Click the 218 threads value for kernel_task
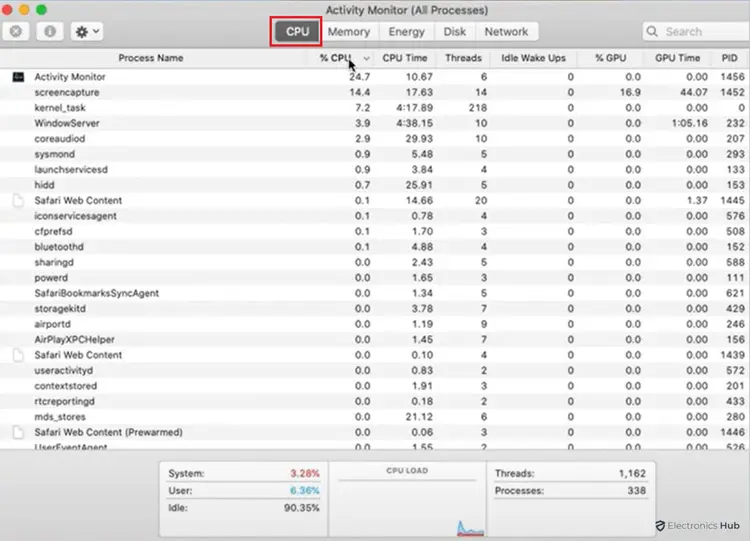This screenshot has width=750, height=541. [x=478, y=108]
